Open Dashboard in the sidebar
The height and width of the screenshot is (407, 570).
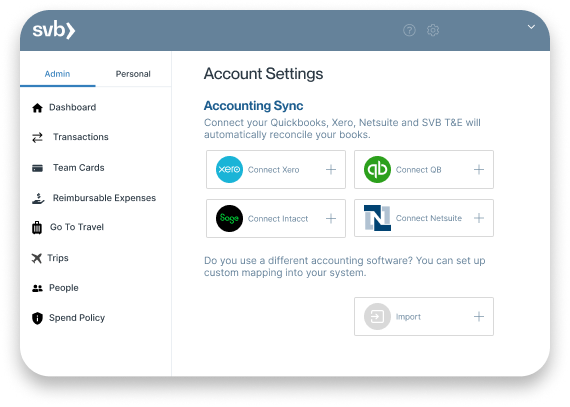[x=73, y=107]
